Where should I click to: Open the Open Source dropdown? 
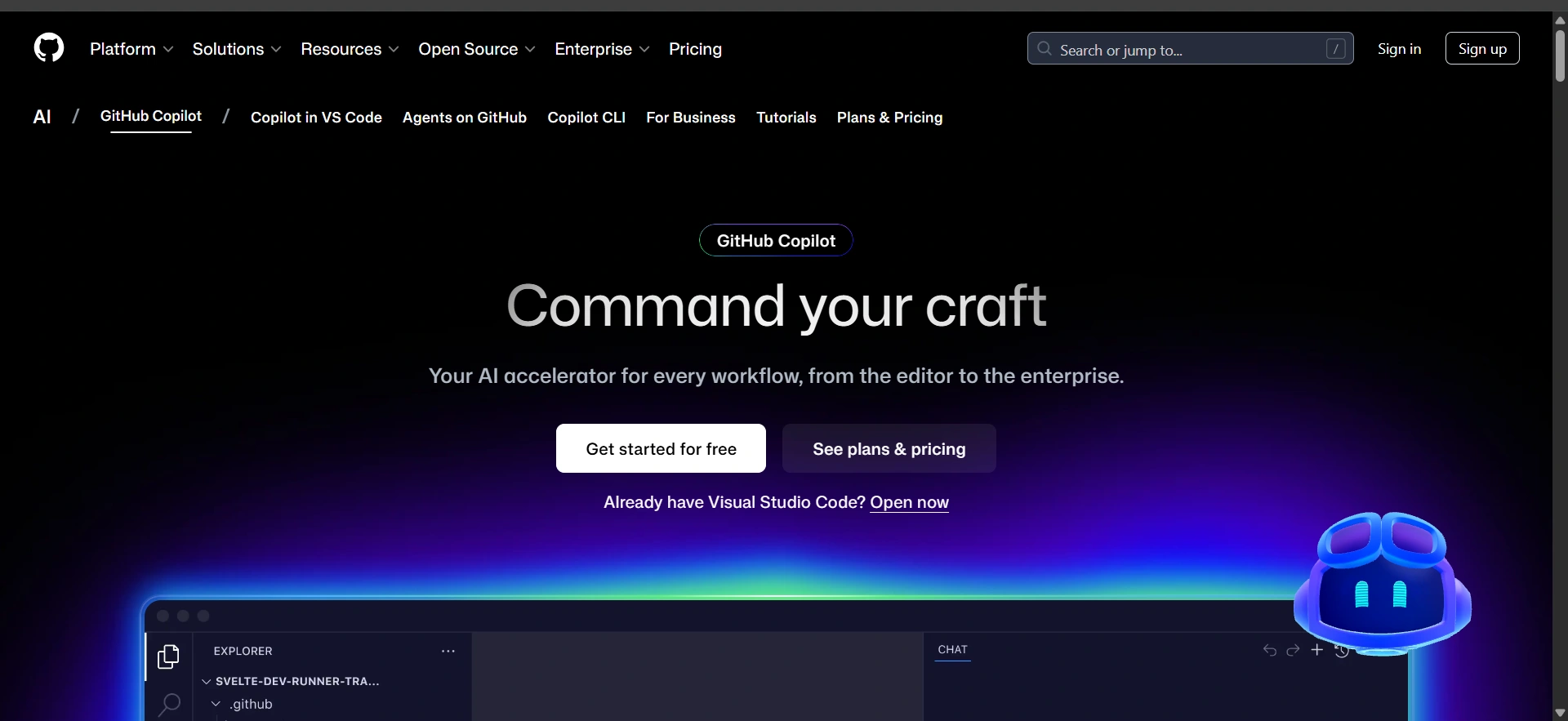click(x=477, y=49)
